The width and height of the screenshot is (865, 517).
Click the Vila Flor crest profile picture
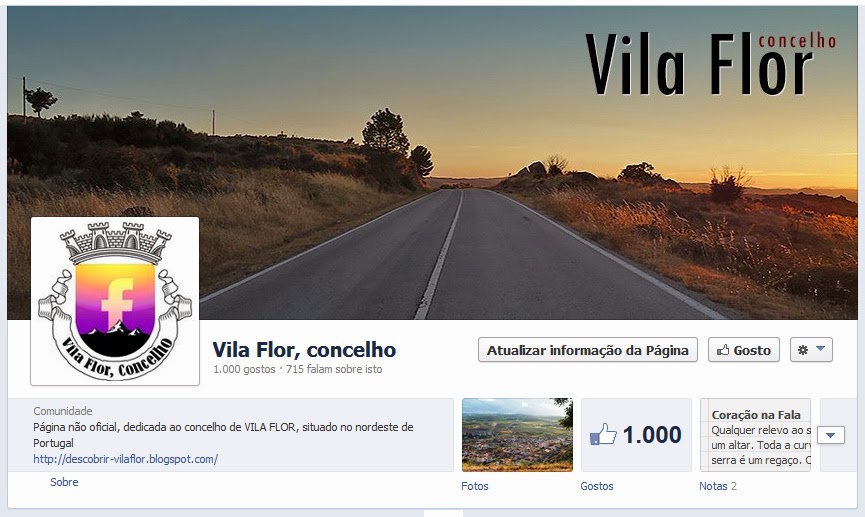115,301
